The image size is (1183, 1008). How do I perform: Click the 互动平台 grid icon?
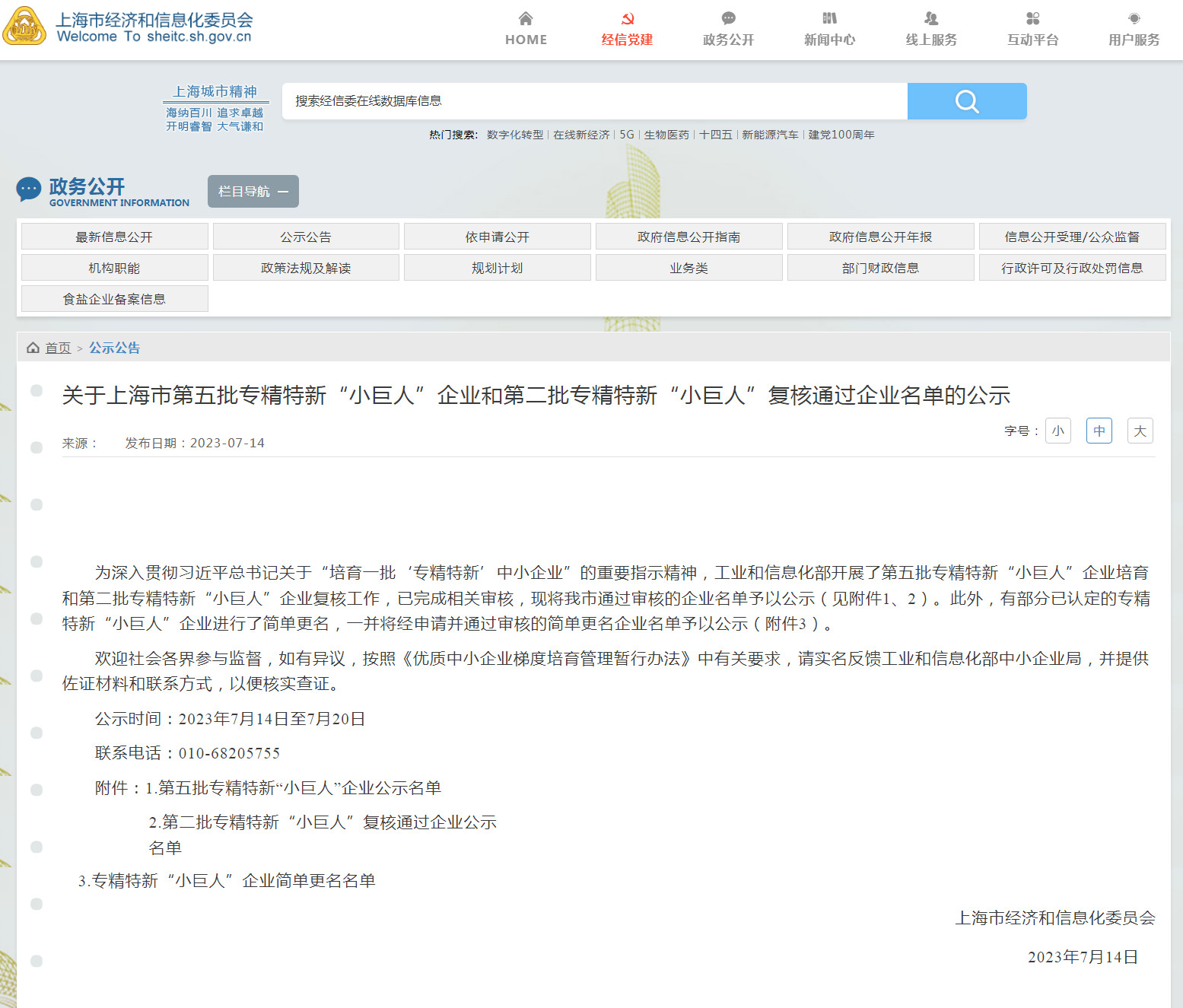coord(1032,18)
